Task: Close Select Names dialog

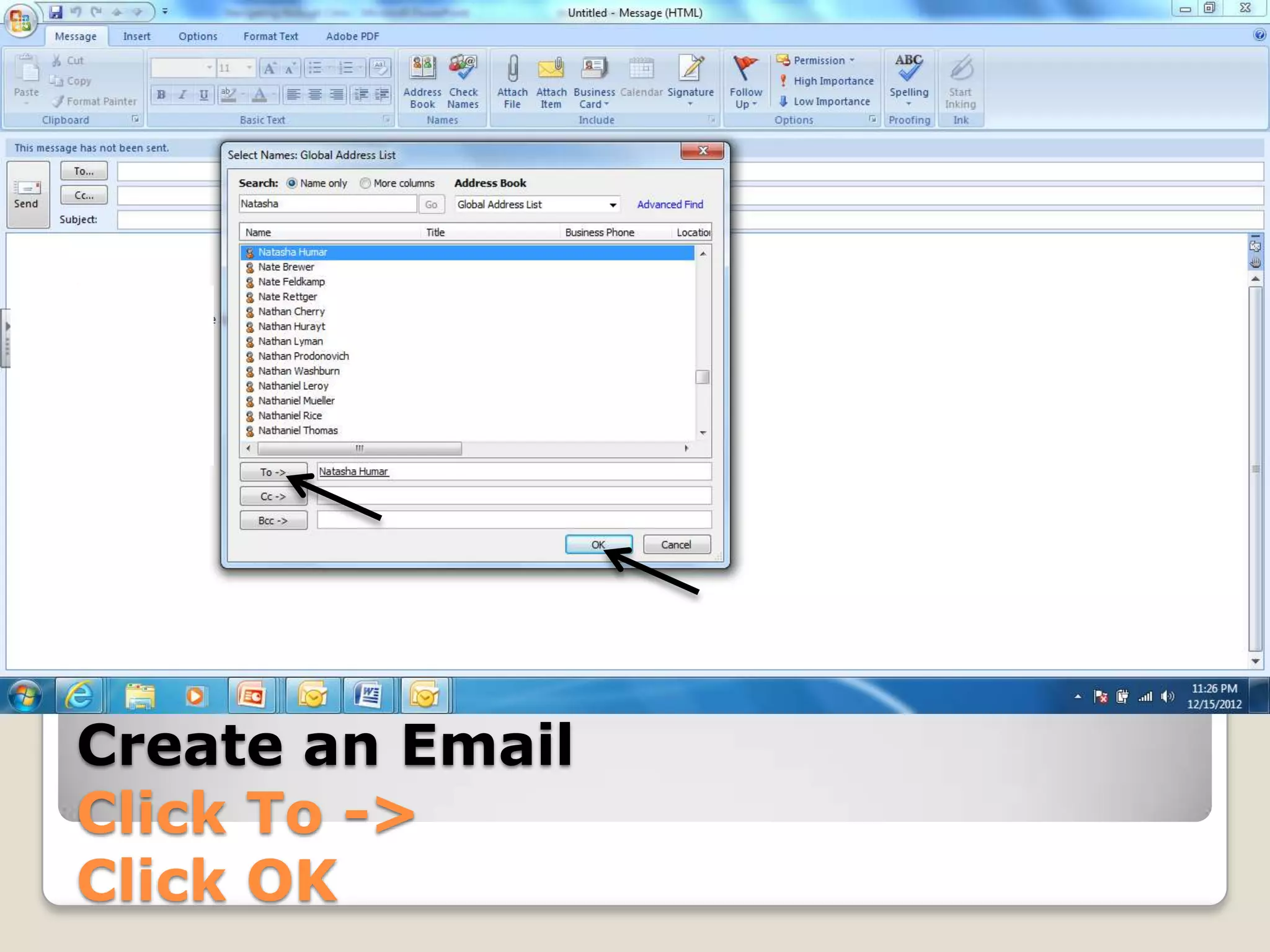Action: coord(702,151)
